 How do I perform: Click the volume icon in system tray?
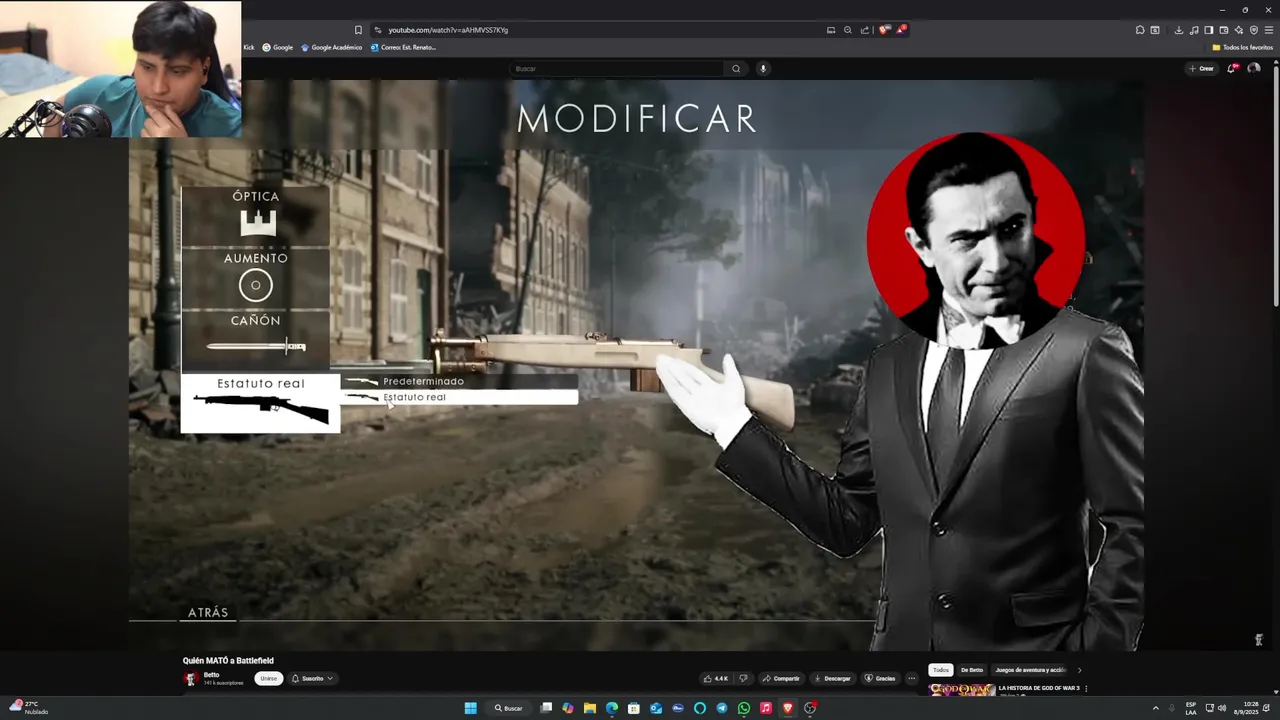pyautogui.click(x=1221, y=708)
